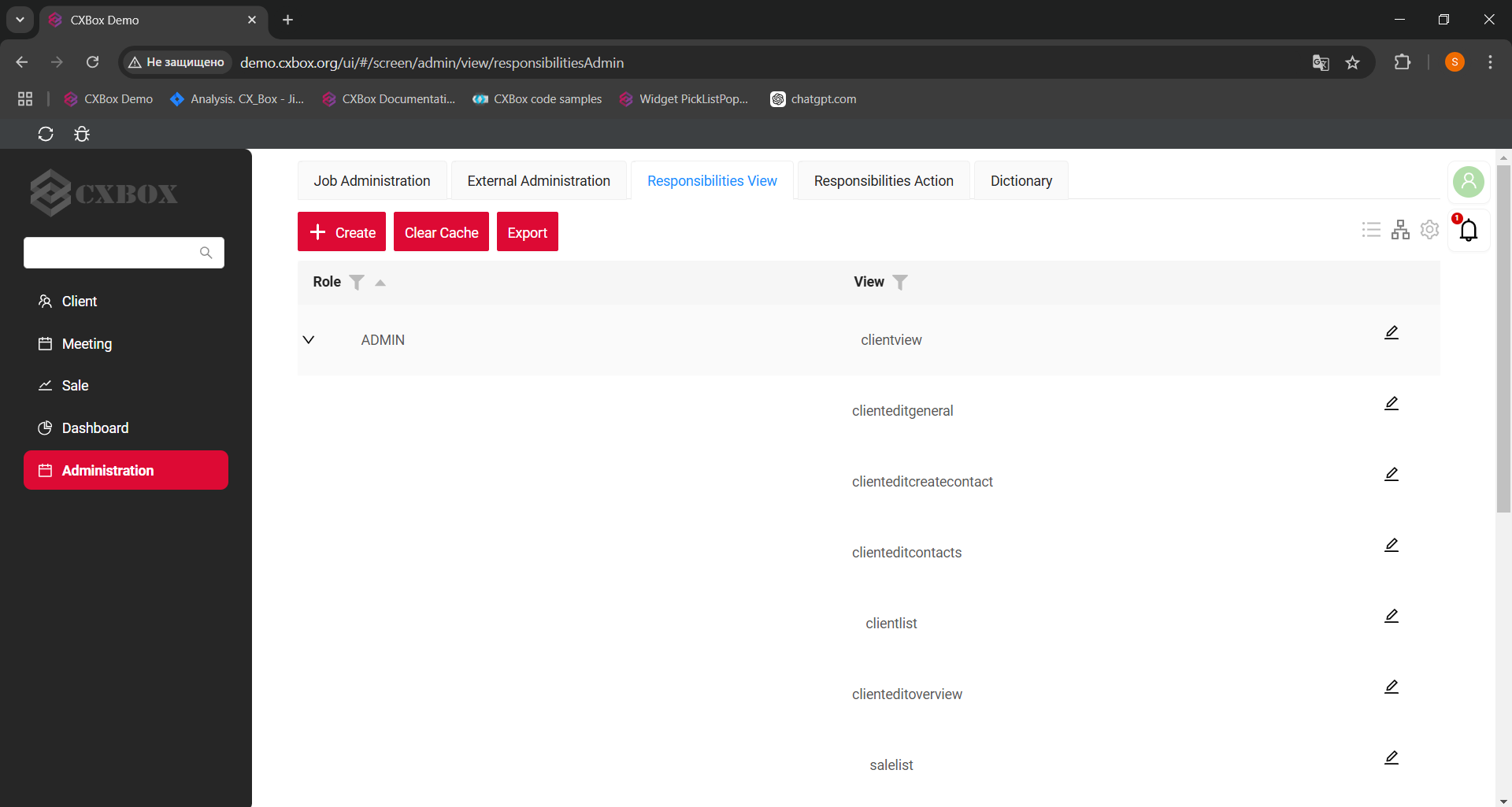Click the translate page icon
Viewport: 1512px width, 807px height.
pyautogui.click(x=1321, y=62)
